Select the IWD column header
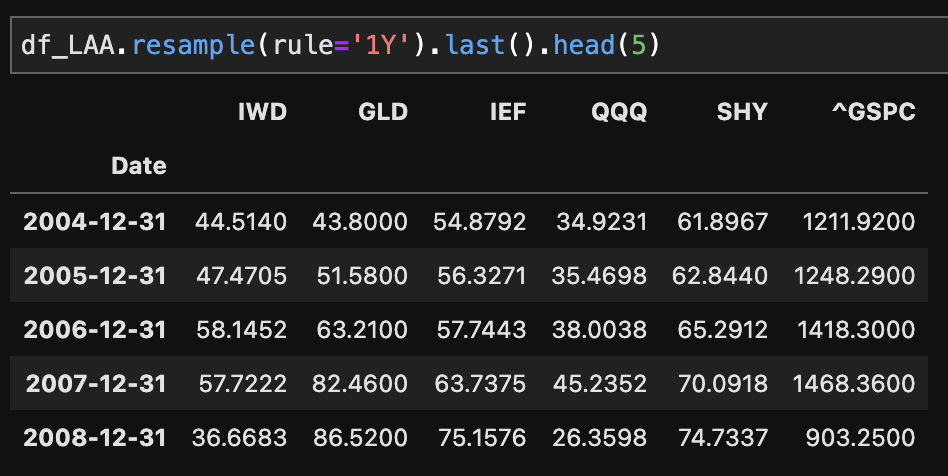948x476 pixels. pos(262,112)
